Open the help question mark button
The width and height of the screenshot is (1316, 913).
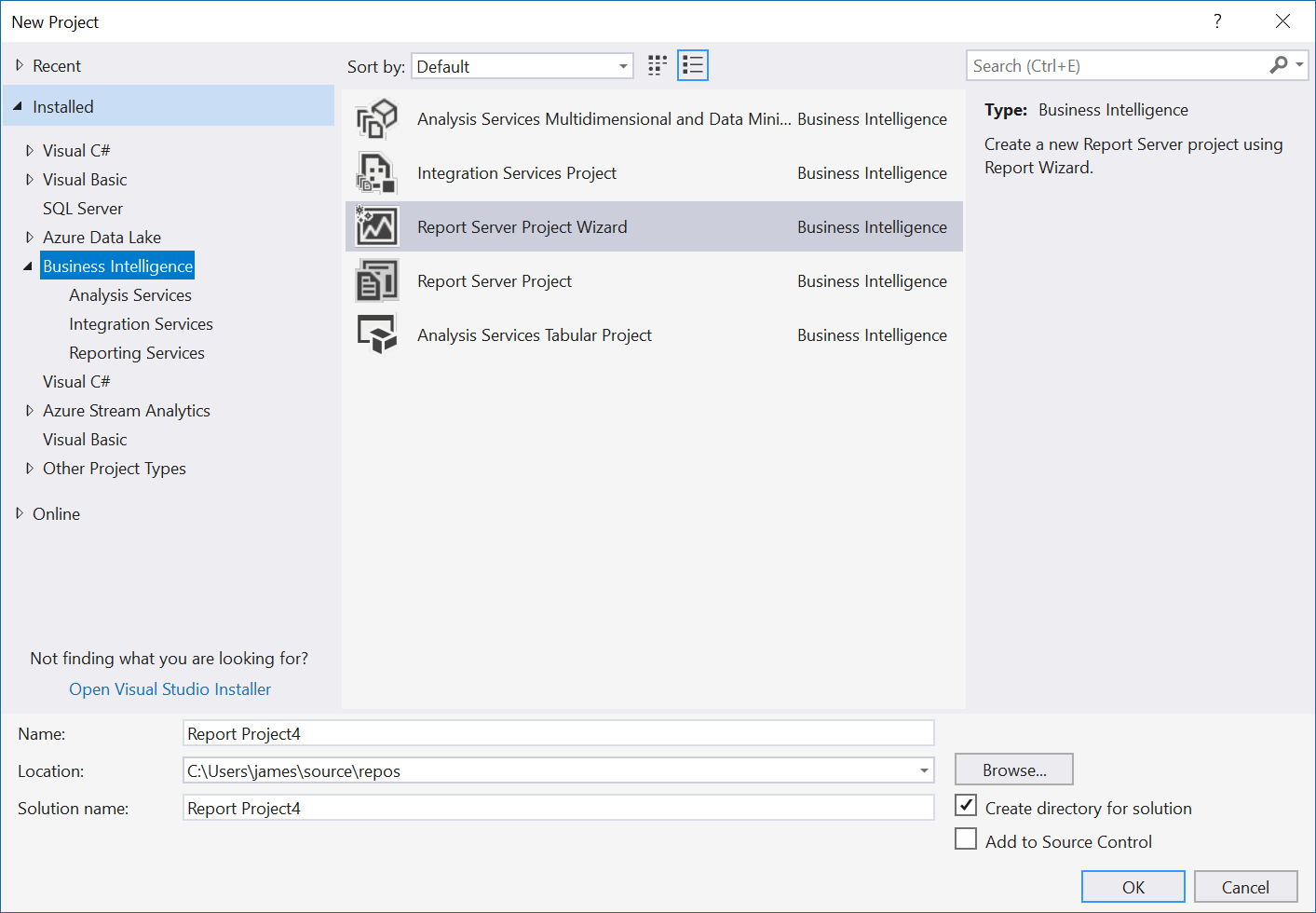[x=1217, y=21]
